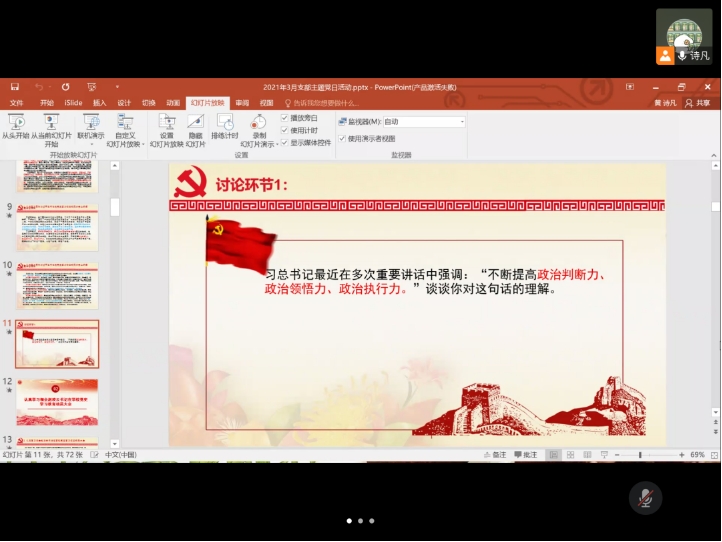The height and width of the screenshot is (542, 722).
Task: Open the 文件 menu tab
Action: (16, 102)
